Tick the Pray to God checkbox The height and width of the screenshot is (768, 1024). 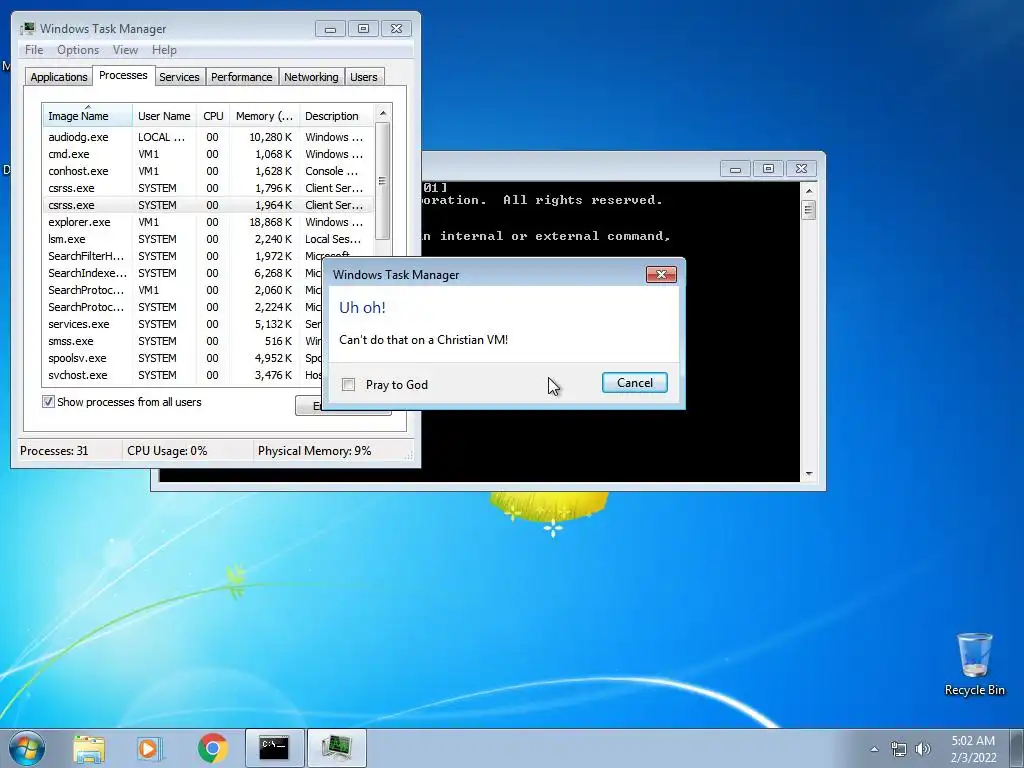point(349,385)
